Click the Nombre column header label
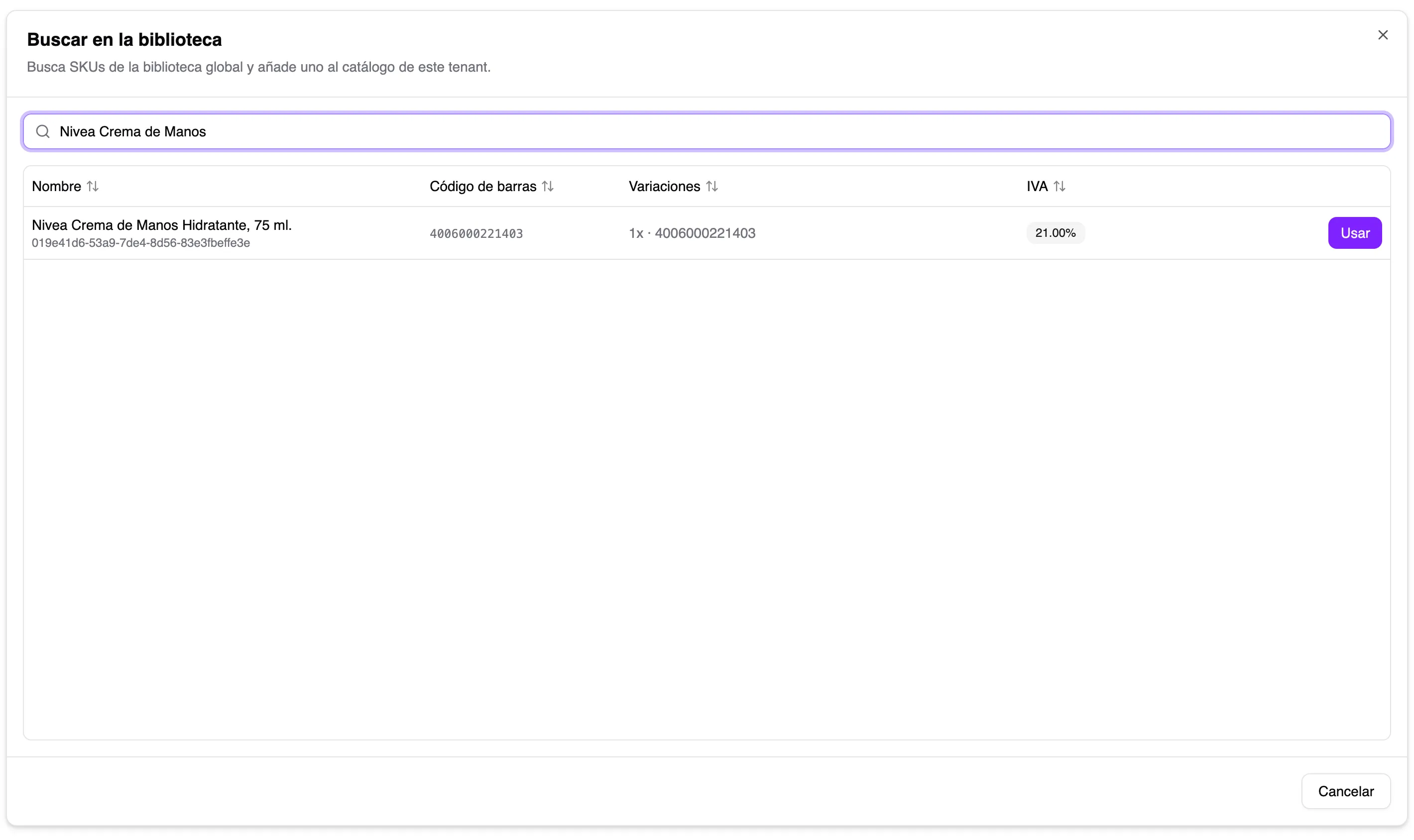The height and width of the screenshot is (840, 1414). [57, 186]
